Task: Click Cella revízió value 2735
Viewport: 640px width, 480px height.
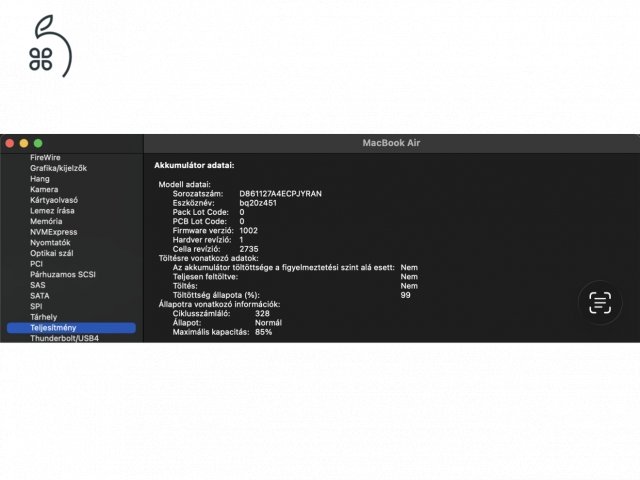Action: point(249,249)
